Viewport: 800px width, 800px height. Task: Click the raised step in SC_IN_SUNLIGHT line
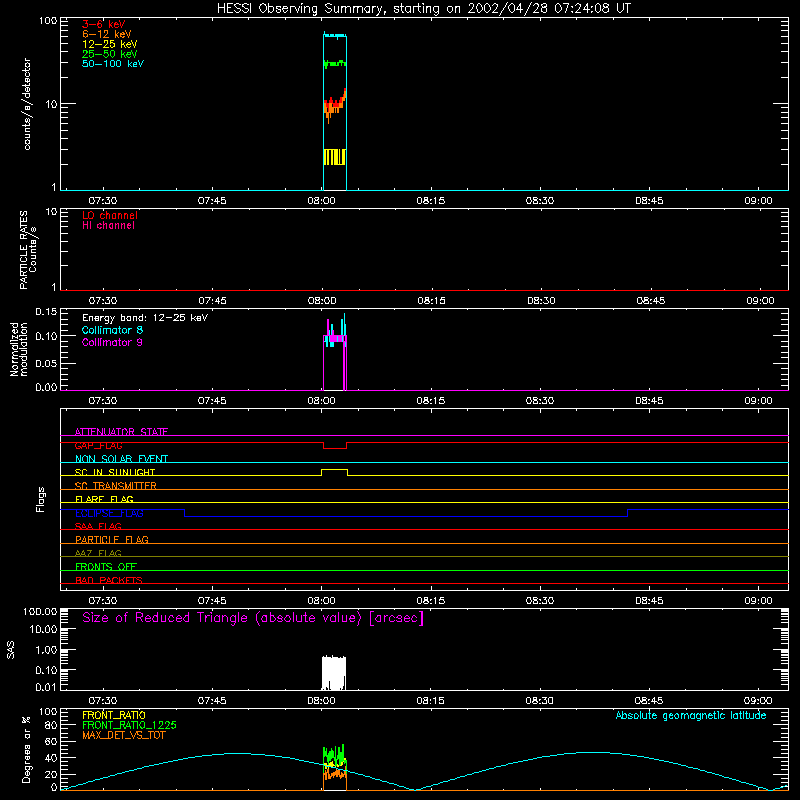click(x=334, y=469)
